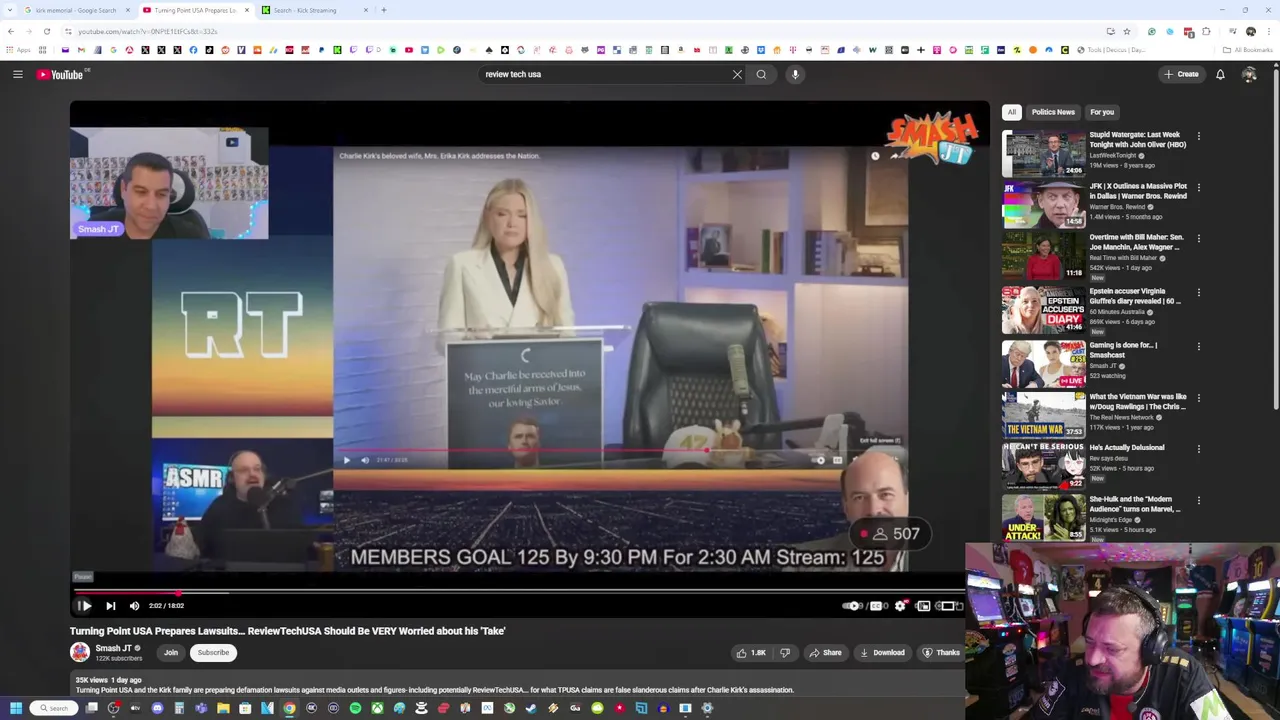Open options for Vietnam War video
Viewport: 1280px width, 720px height.
(1198, 397)
